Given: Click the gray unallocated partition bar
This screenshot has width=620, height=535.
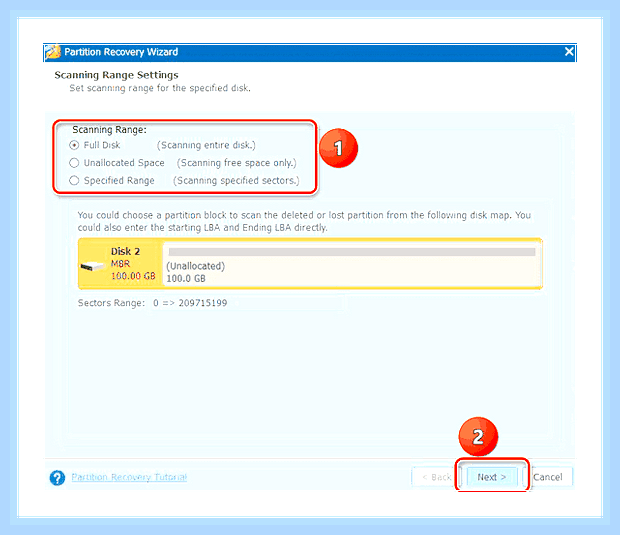Looking at the screenshot, I should pyautogui.click(x=352, y=252).
